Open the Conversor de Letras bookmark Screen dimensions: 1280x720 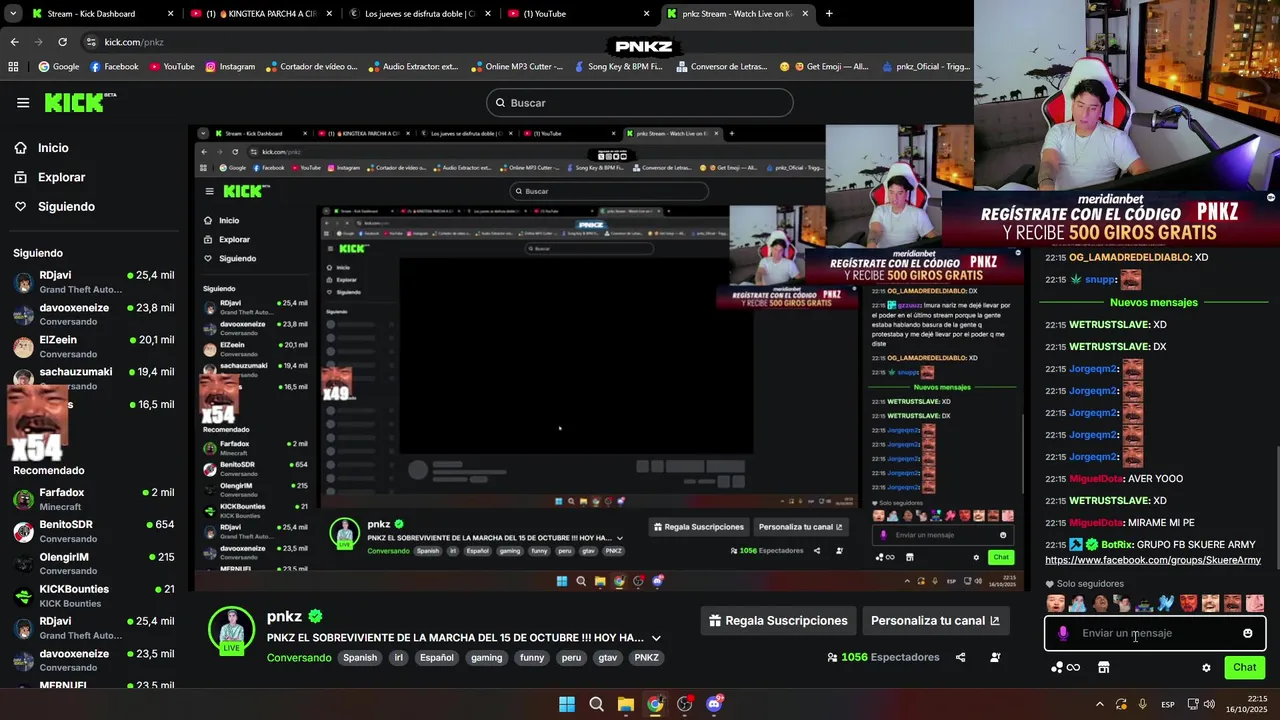click(x=723, y=67)
